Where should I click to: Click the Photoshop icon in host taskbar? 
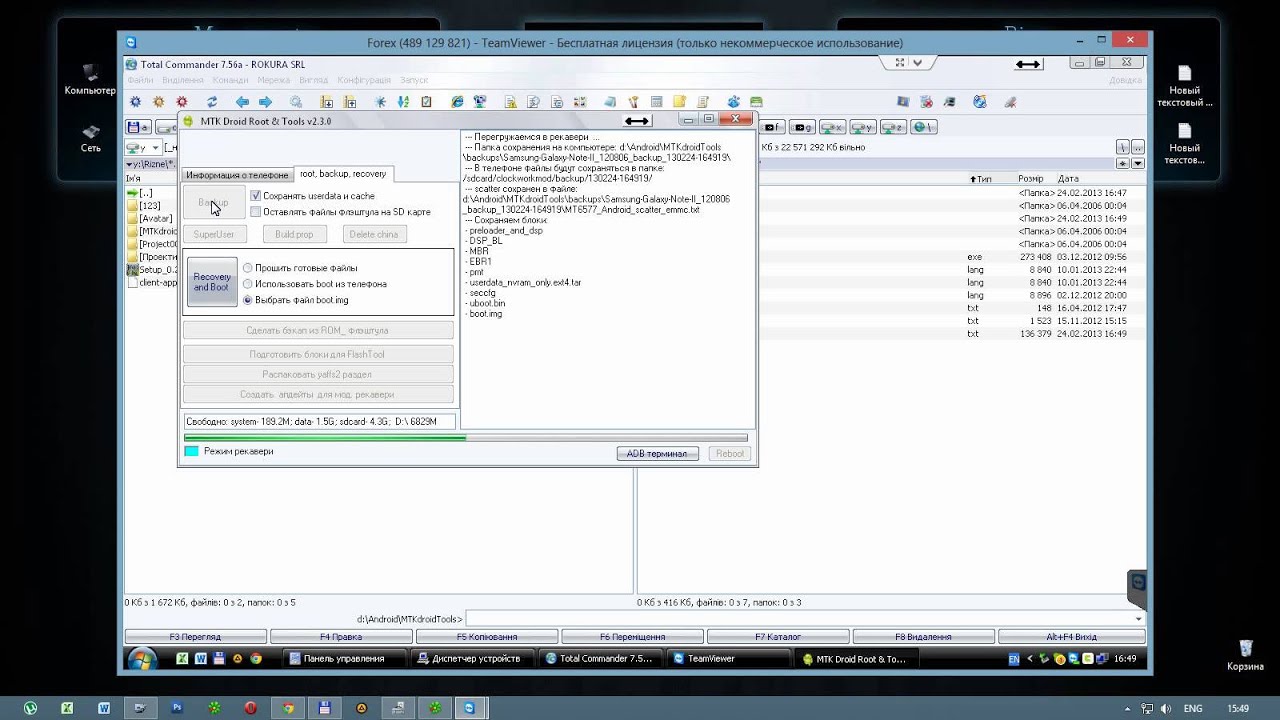(178, 708)
